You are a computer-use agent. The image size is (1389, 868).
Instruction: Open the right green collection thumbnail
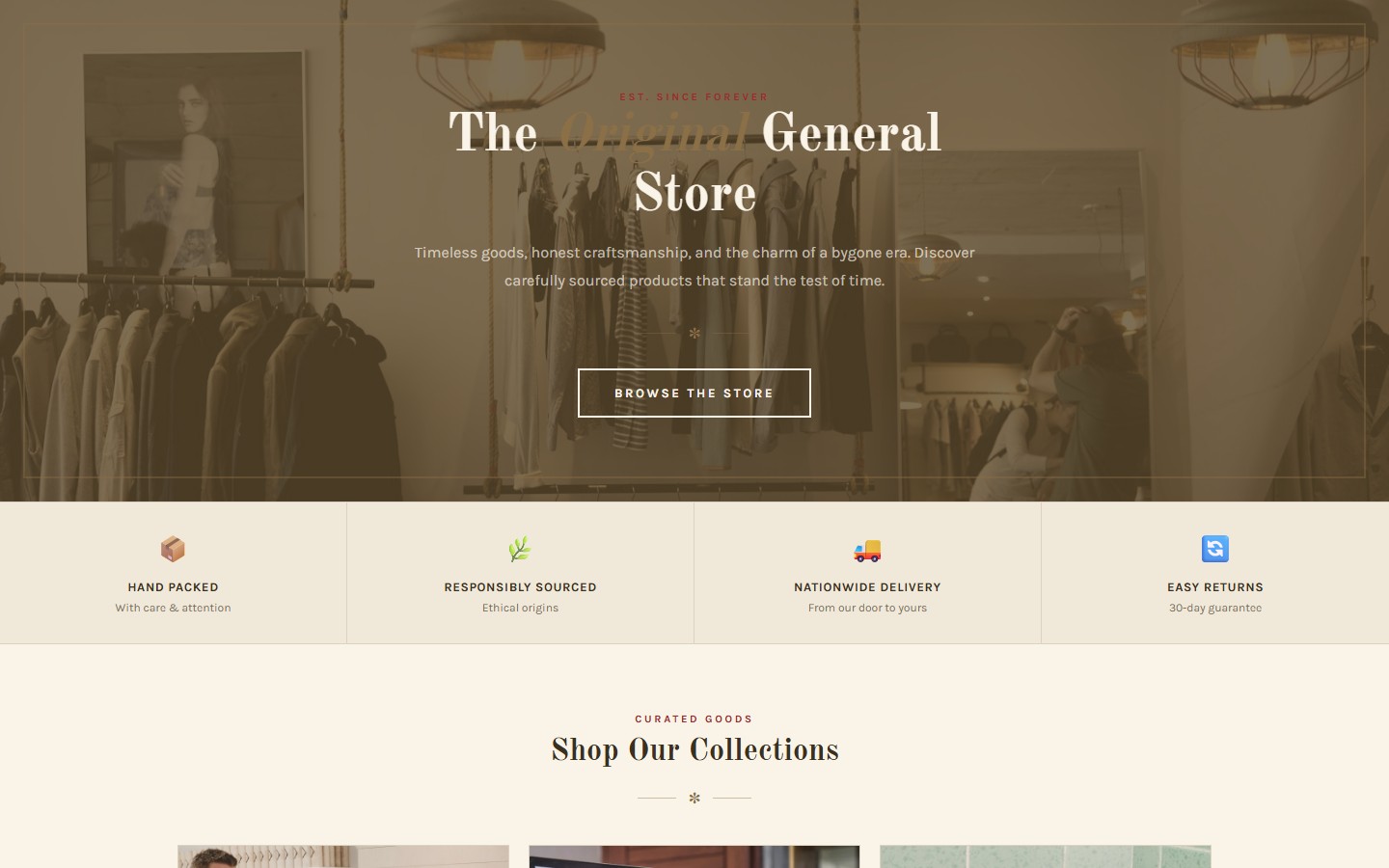[1046, 856]
